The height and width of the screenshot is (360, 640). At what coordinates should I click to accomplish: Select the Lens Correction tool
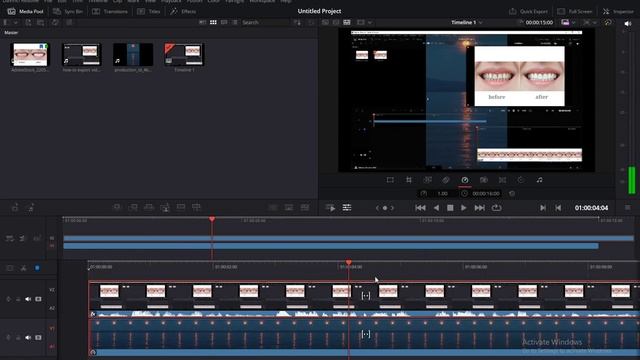point(502,180)
